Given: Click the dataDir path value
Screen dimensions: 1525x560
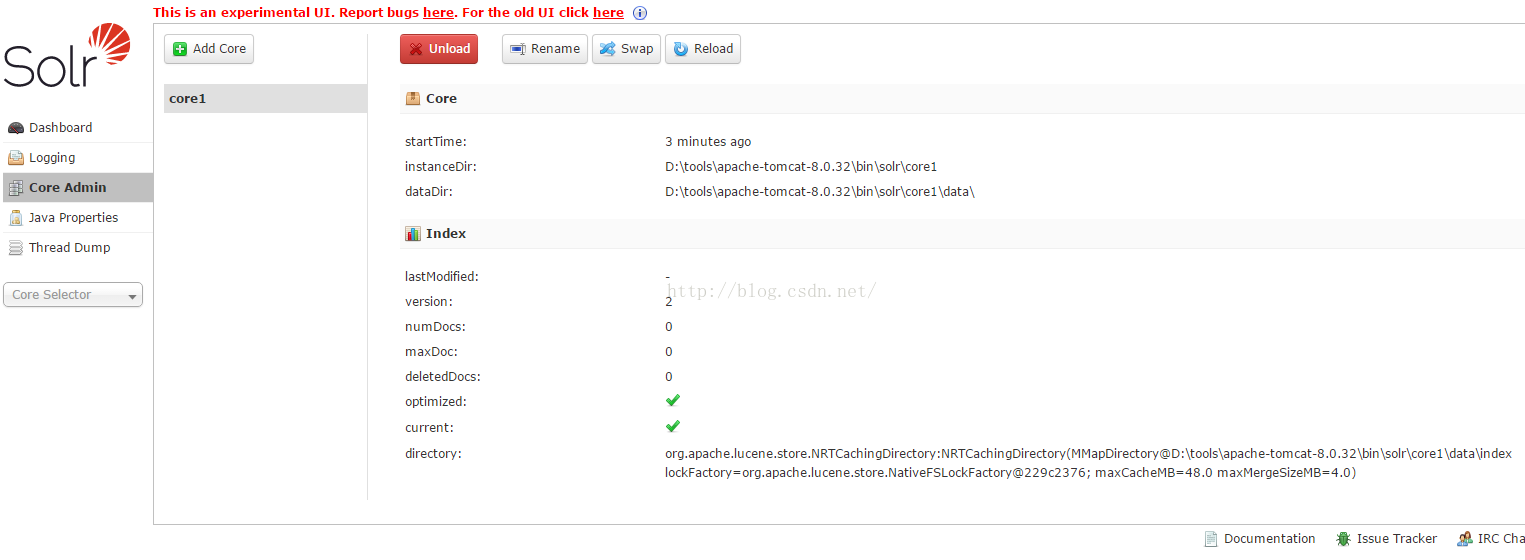Looking at the screenshot, I should tap(820, 192).
